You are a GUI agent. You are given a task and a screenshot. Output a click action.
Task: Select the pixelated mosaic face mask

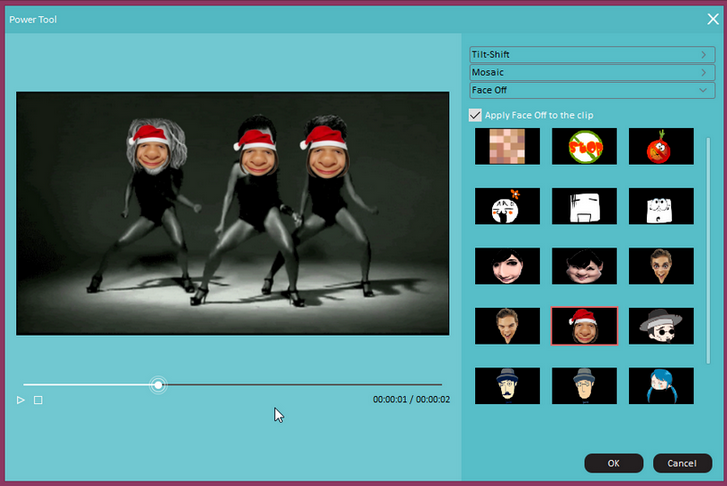(507, 147)
